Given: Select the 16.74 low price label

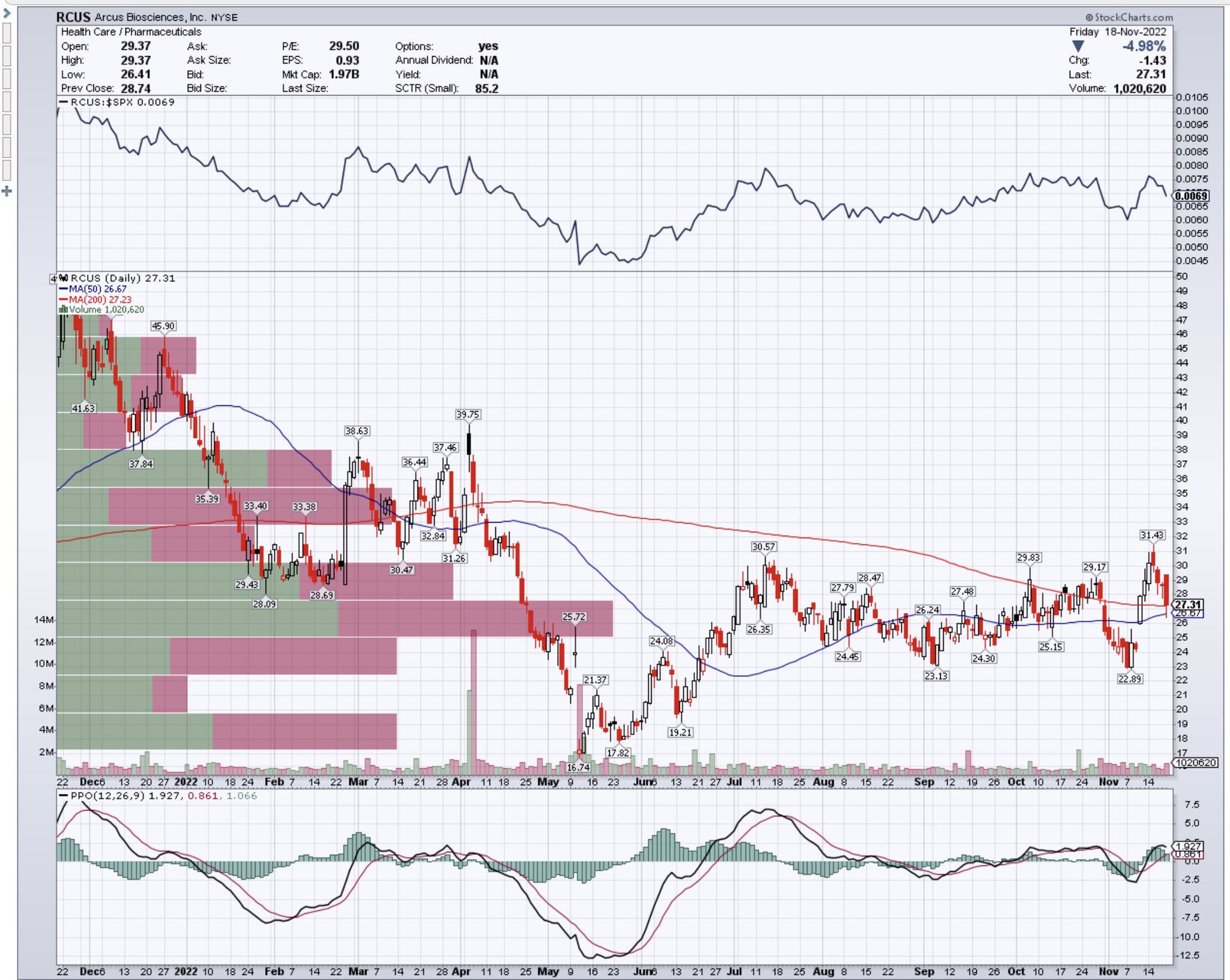Looking at the screenshot, I should pos(578,767).
